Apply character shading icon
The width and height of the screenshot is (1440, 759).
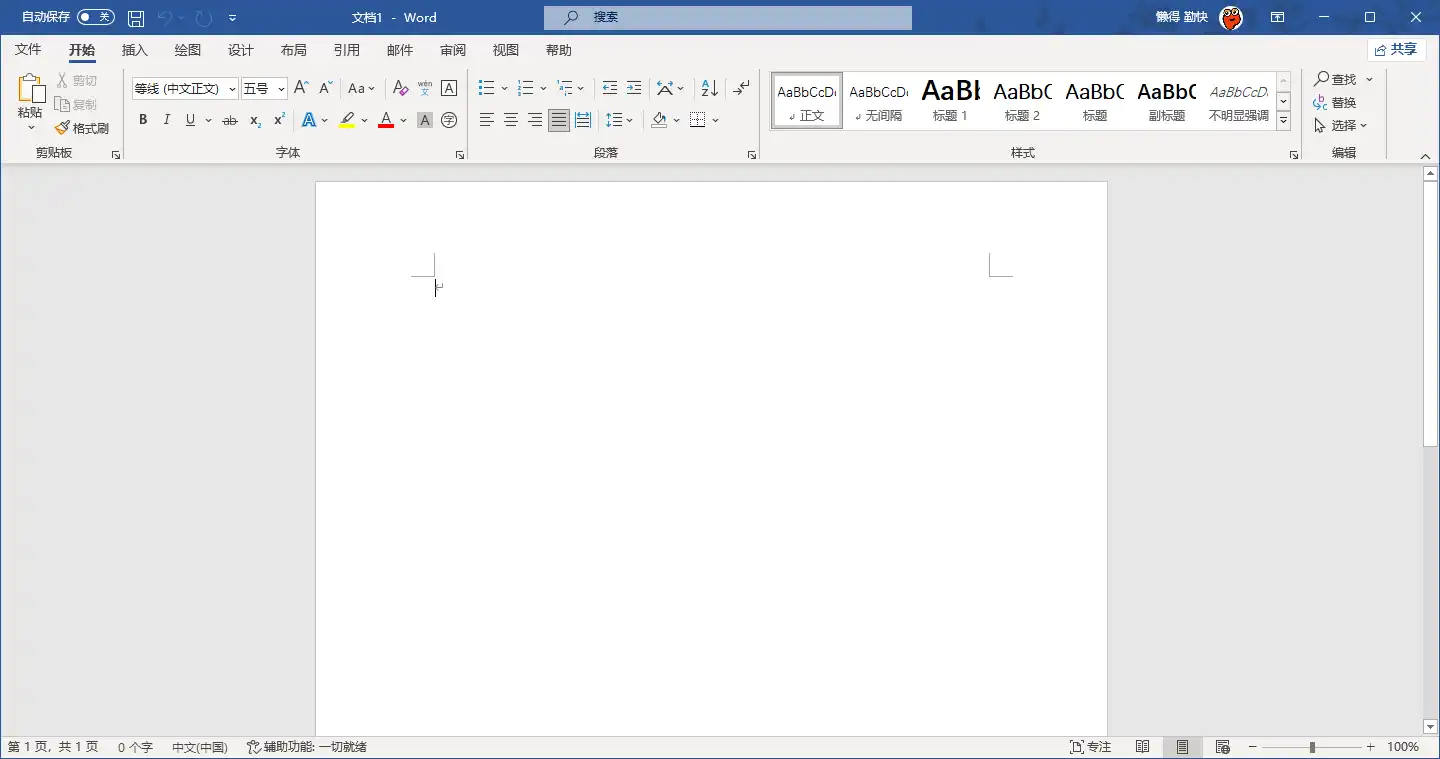[424, 120]
